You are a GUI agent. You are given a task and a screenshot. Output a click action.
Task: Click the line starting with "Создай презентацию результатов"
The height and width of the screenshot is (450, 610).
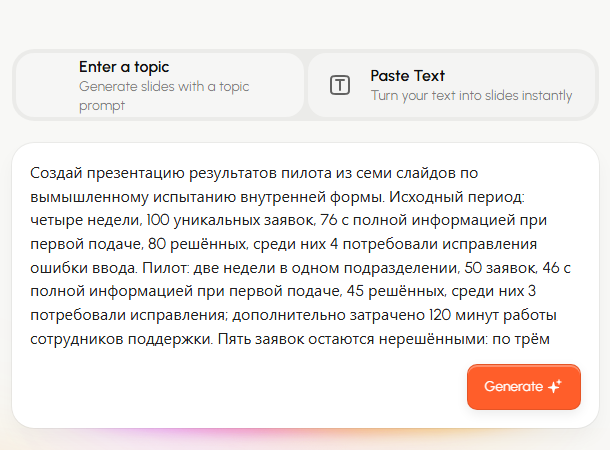pos(254,173)
